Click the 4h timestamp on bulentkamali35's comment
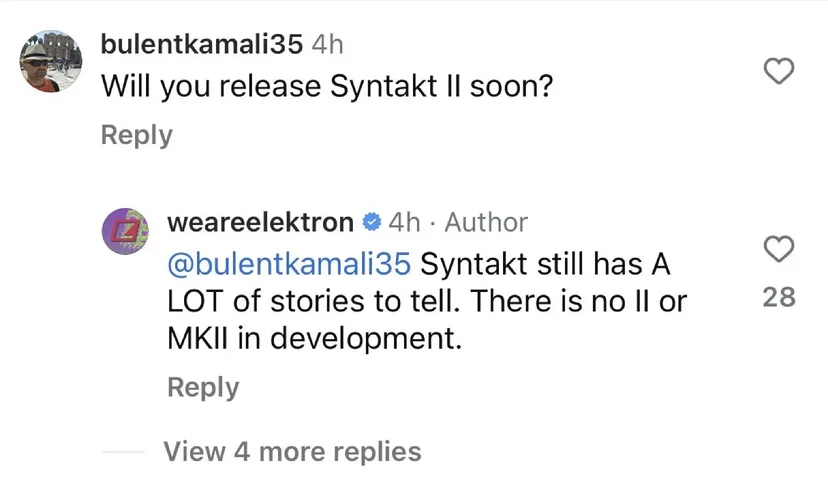Screen dimensions: 828x500 (329, 45)
